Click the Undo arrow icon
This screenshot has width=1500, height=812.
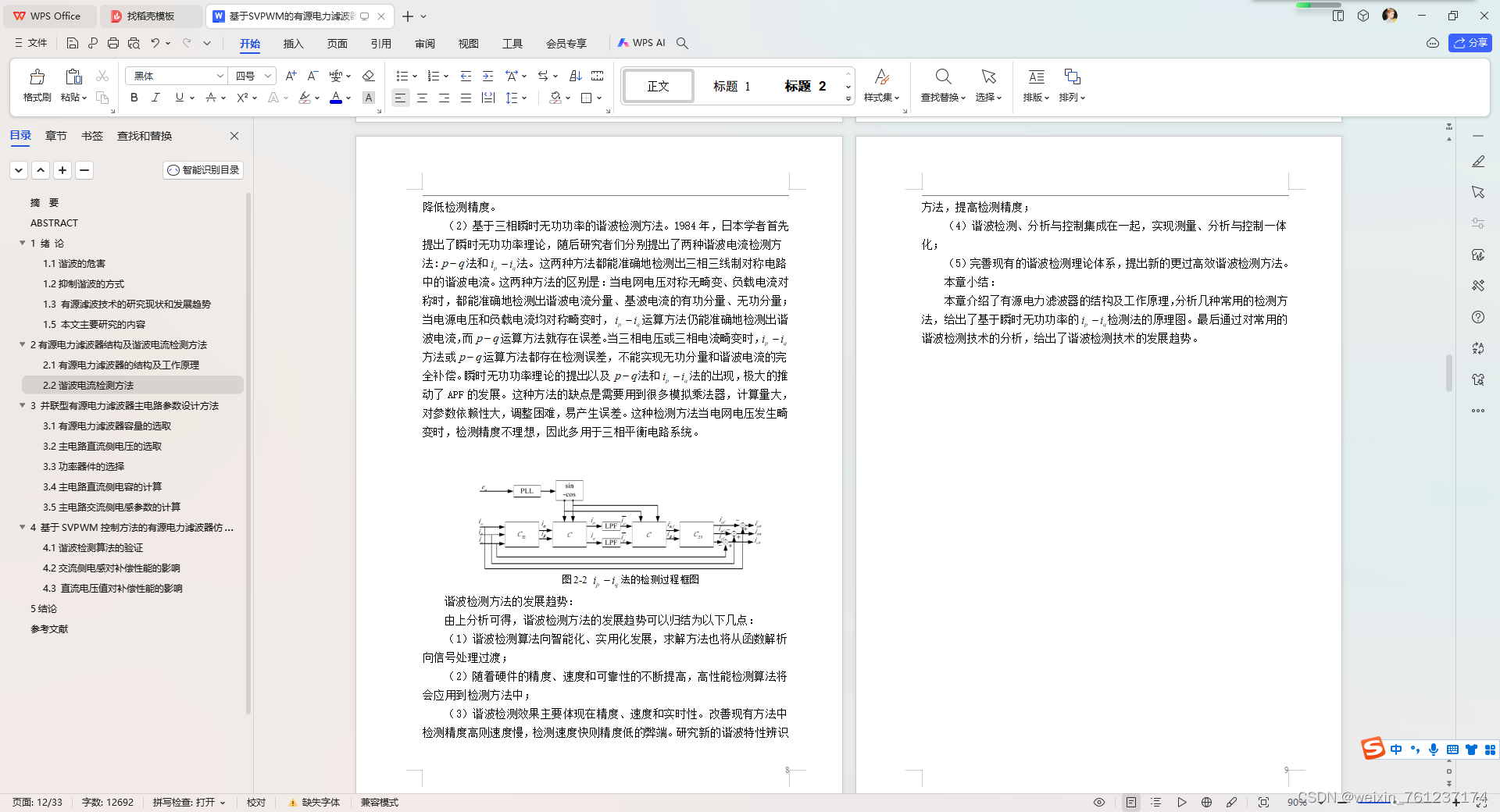click(x=155, y=43)
